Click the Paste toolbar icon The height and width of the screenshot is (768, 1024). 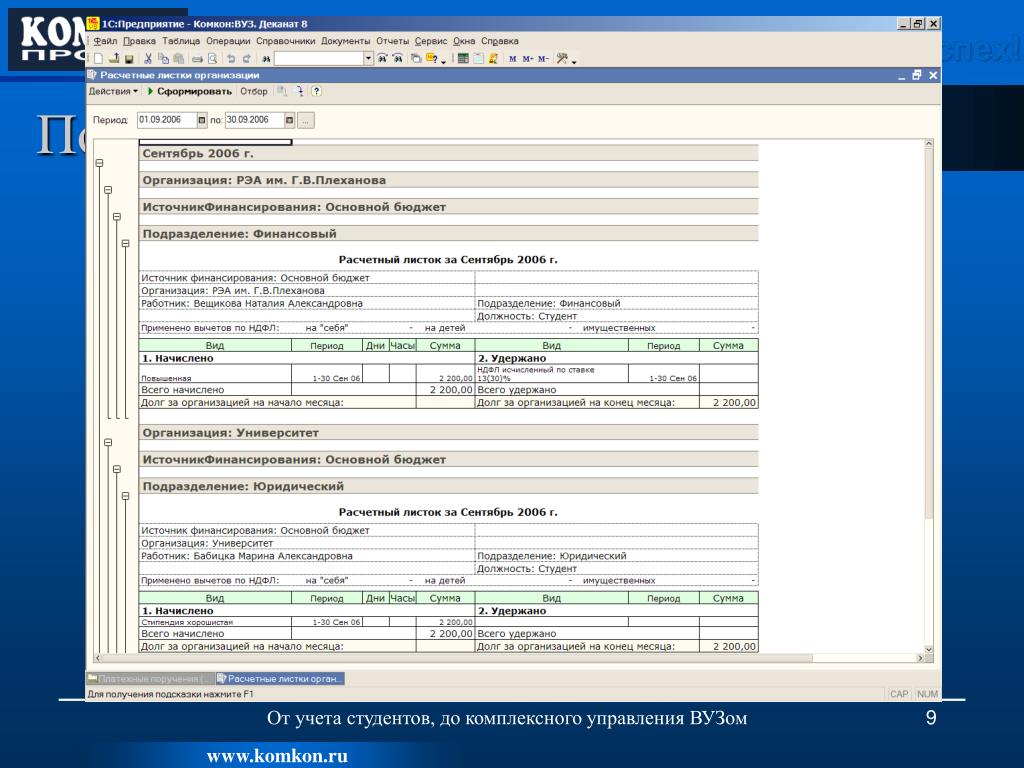pyautogui.click(x=178, y=59)
